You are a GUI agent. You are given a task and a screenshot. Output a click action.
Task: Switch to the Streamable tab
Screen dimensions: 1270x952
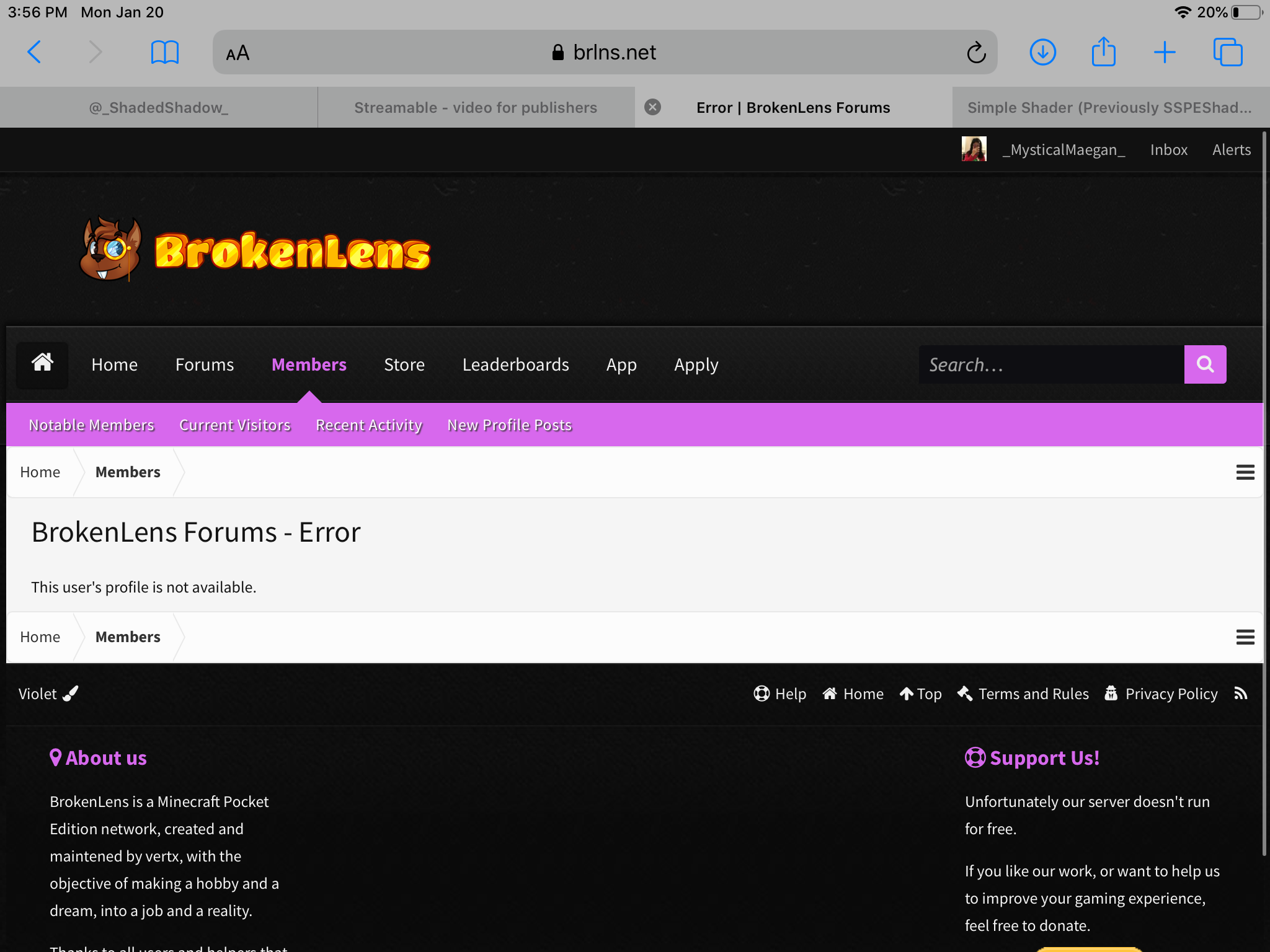[x=476, y=107]
